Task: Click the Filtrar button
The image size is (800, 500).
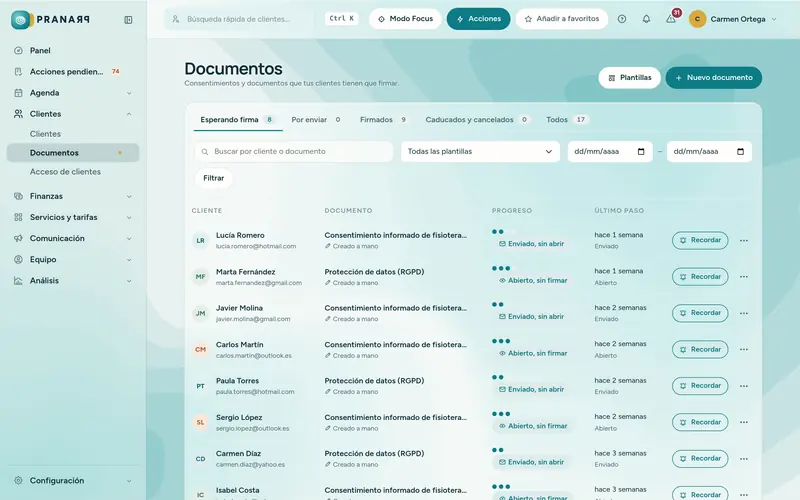Action: click(x=213, y=178)
